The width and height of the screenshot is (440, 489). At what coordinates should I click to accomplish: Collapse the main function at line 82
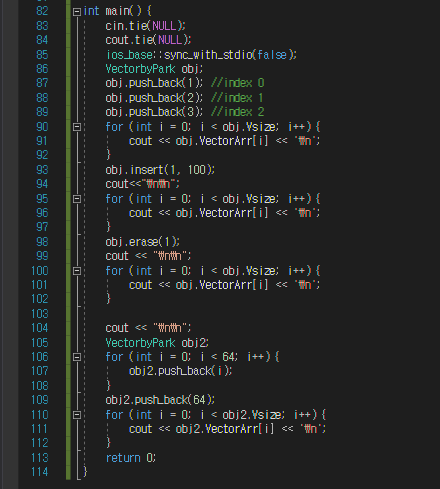pyautogui.click(x=77, y=12)
